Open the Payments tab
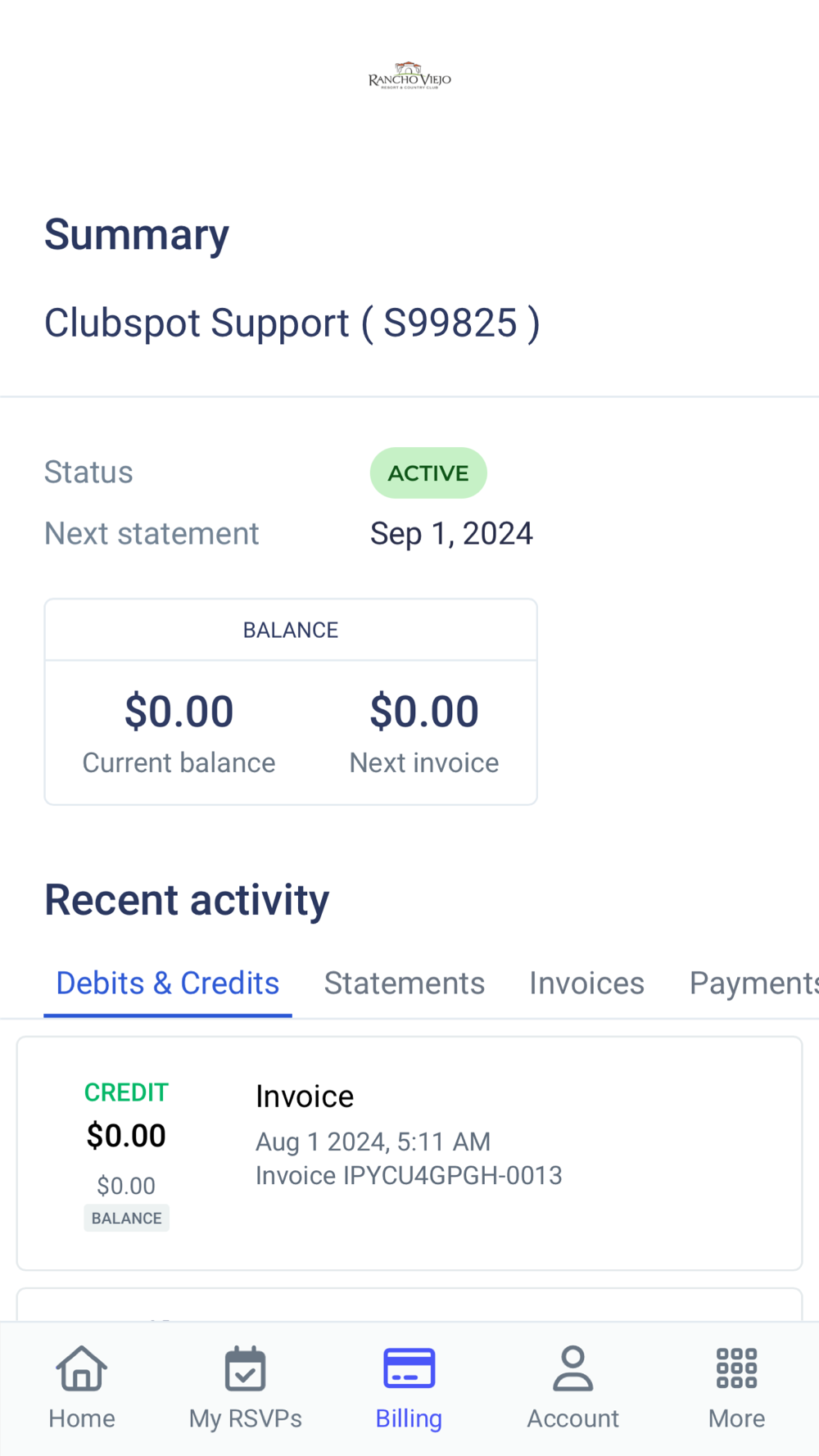The height and width of the screenshot is (1456, 819). pyautogui.click(x=752, y=983)
